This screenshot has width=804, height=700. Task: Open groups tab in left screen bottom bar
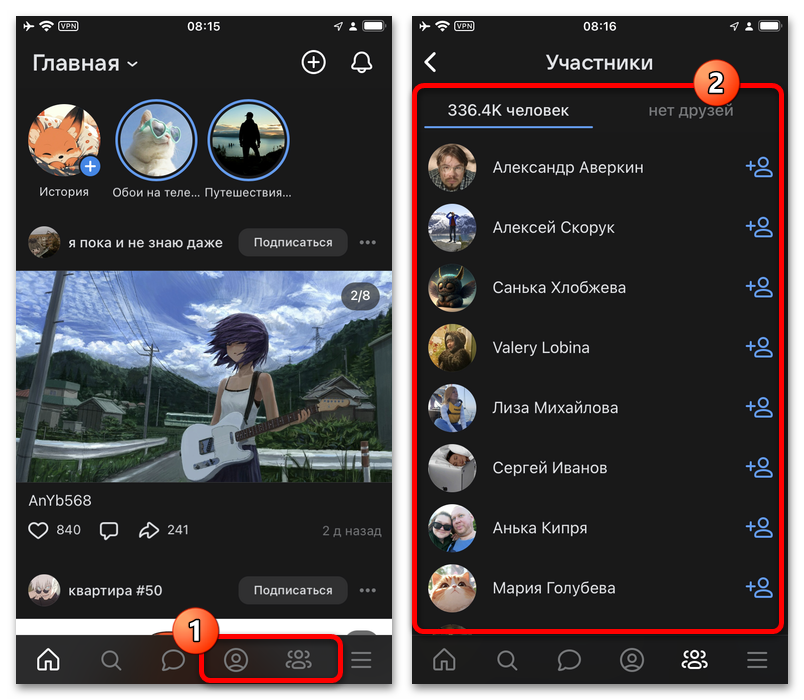click(298, 660)
